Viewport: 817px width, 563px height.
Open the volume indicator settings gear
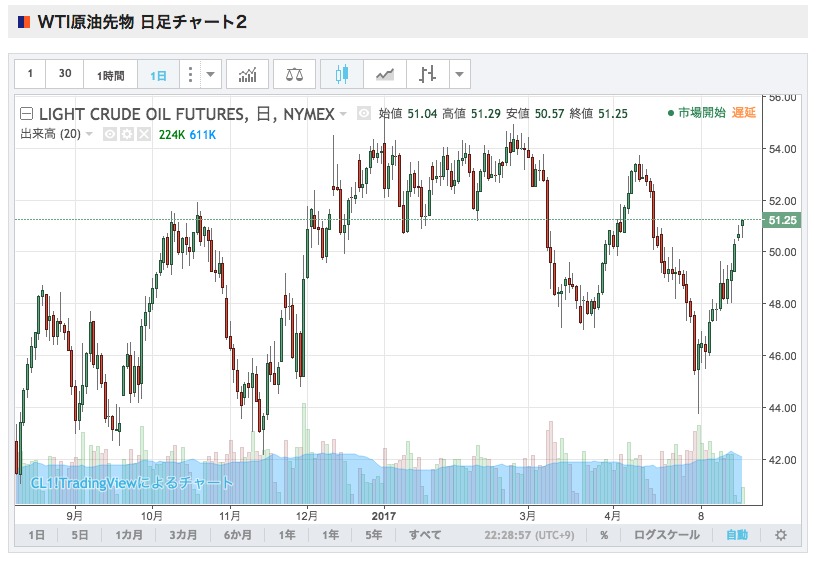(x=127, y=135)
